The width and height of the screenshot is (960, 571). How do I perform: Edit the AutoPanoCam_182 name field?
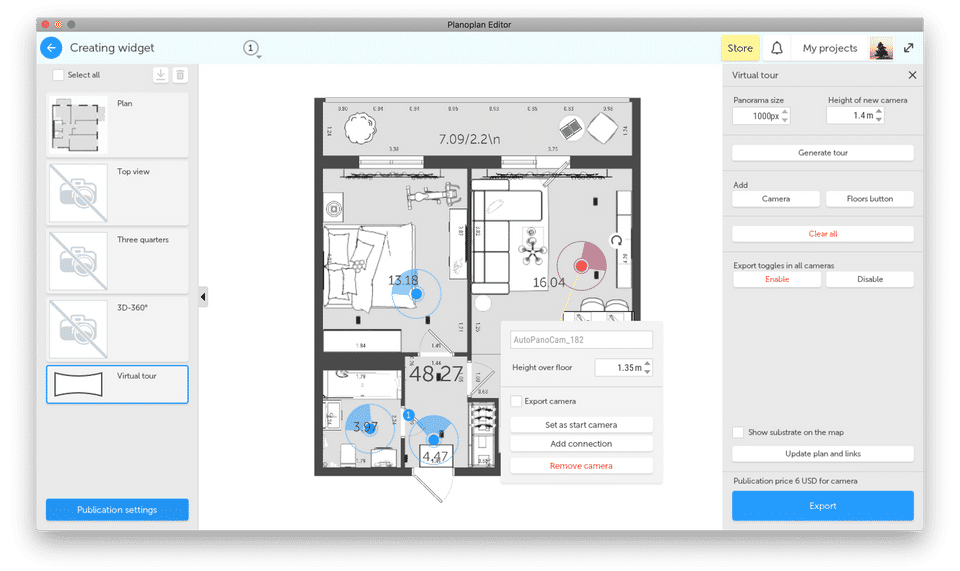point(581,340)
